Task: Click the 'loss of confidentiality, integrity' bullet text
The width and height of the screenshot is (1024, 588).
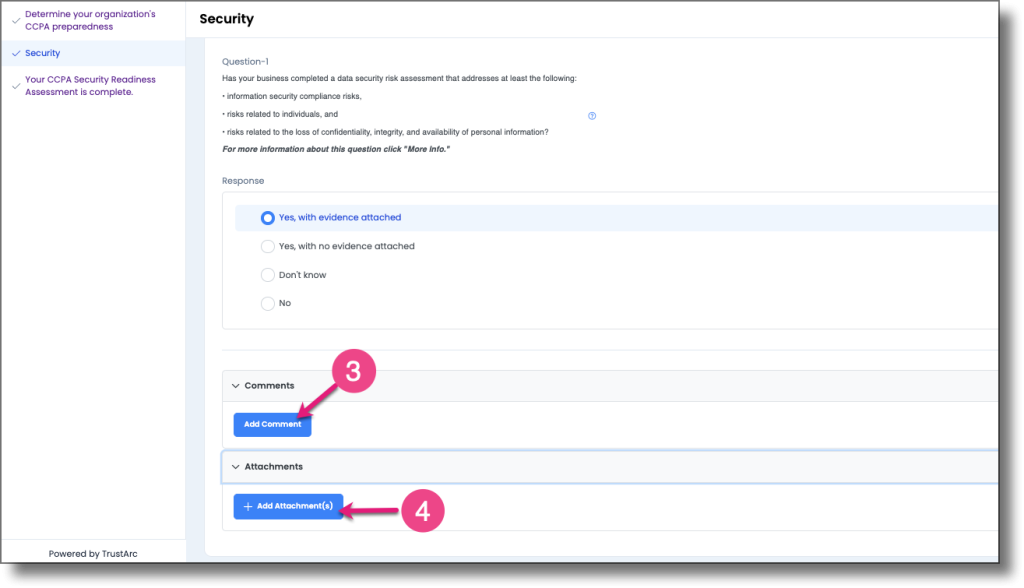Action: pos(385,132)
